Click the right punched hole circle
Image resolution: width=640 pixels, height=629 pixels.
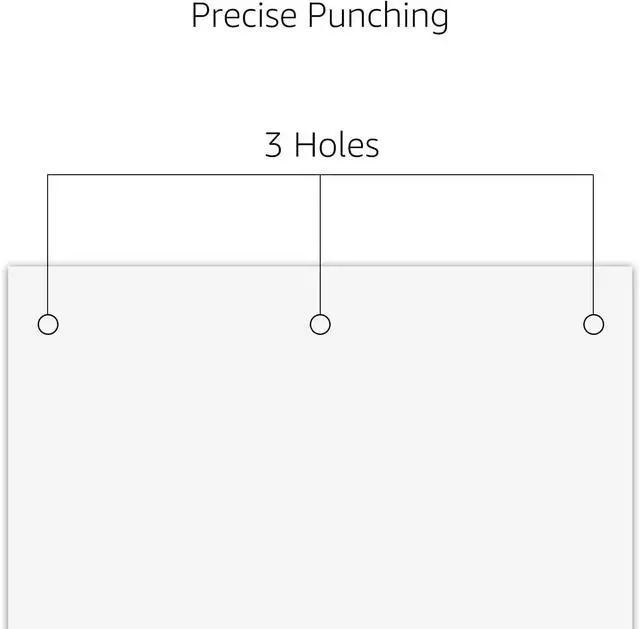(x=593, y=324)
